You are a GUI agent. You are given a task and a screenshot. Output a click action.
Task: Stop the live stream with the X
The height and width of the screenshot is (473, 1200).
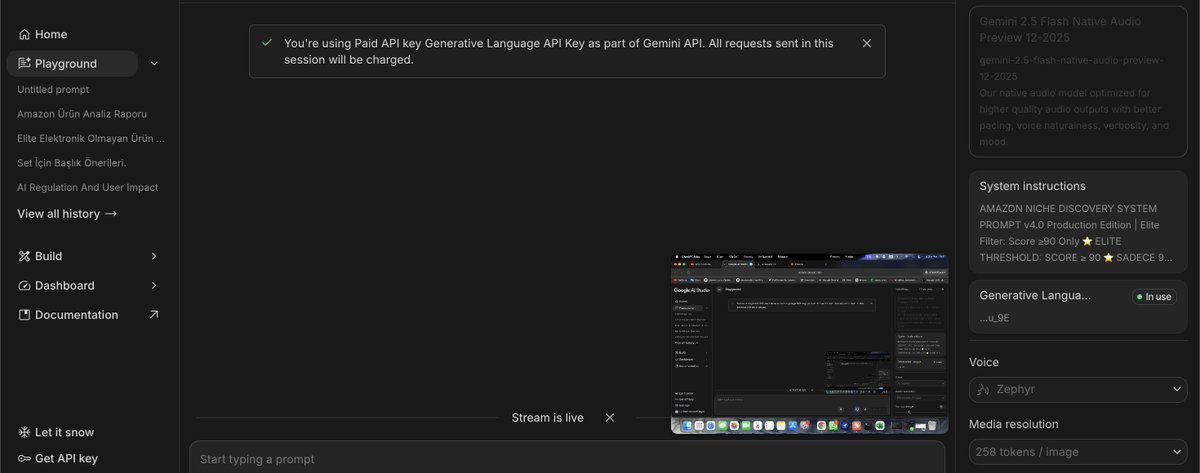point(610,417)
